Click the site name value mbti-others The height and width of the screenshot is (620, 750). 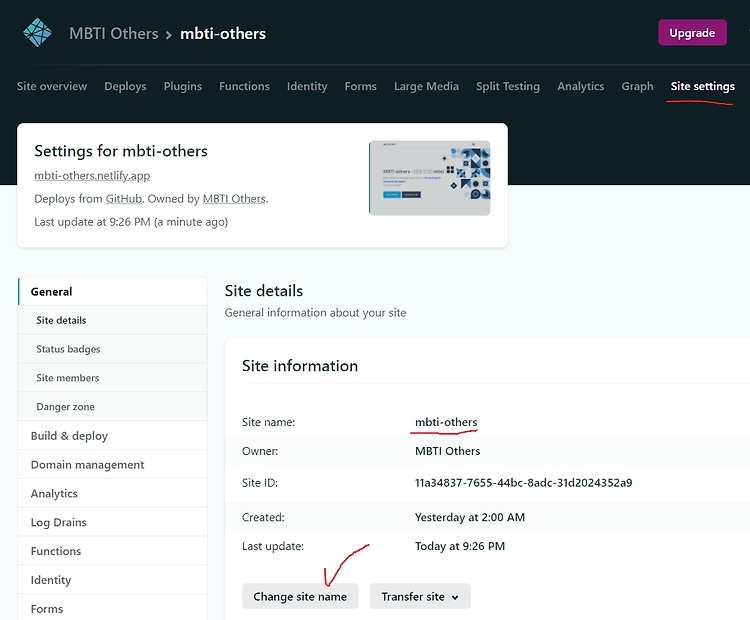[446, 422]
